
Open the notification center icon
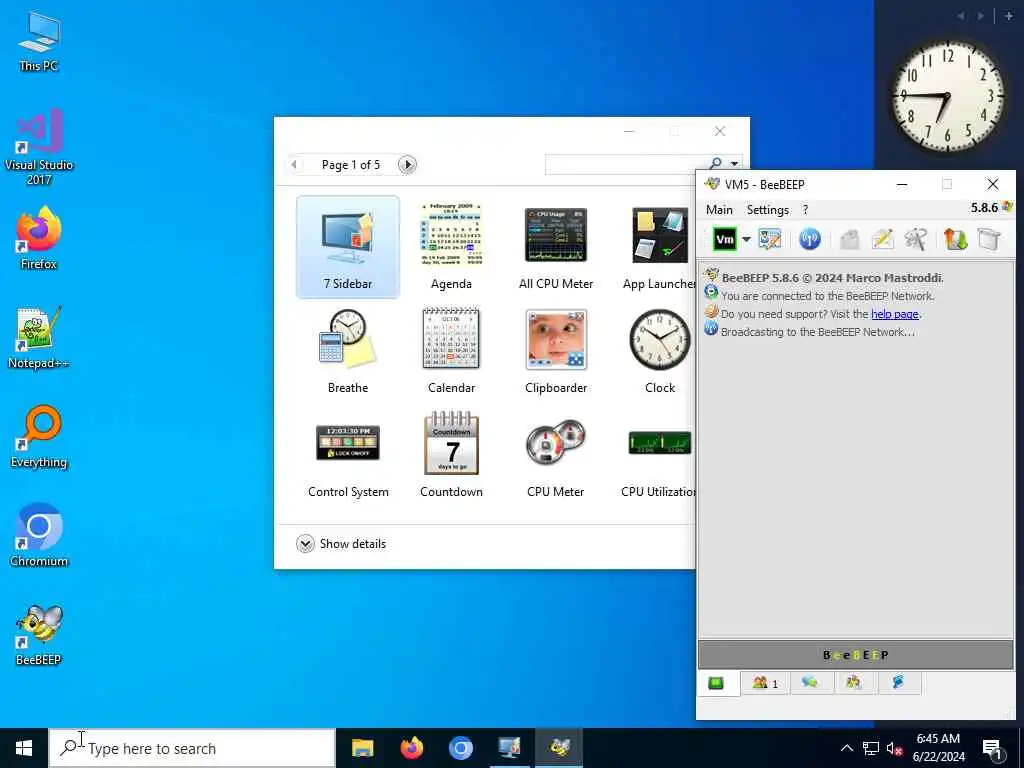pos(992,749)
